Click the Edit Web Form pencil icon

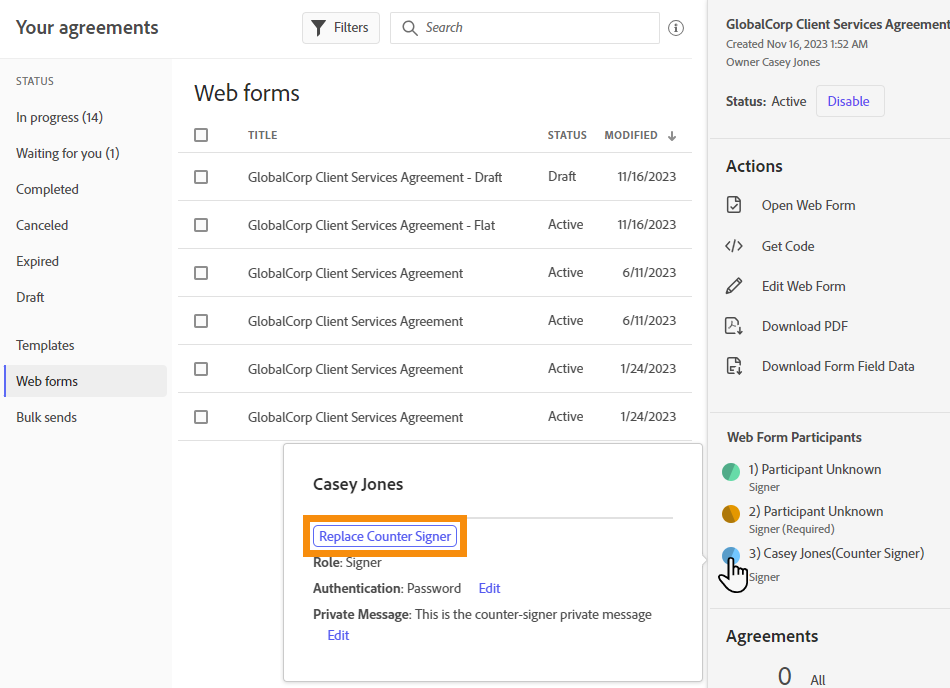[734, 286]
